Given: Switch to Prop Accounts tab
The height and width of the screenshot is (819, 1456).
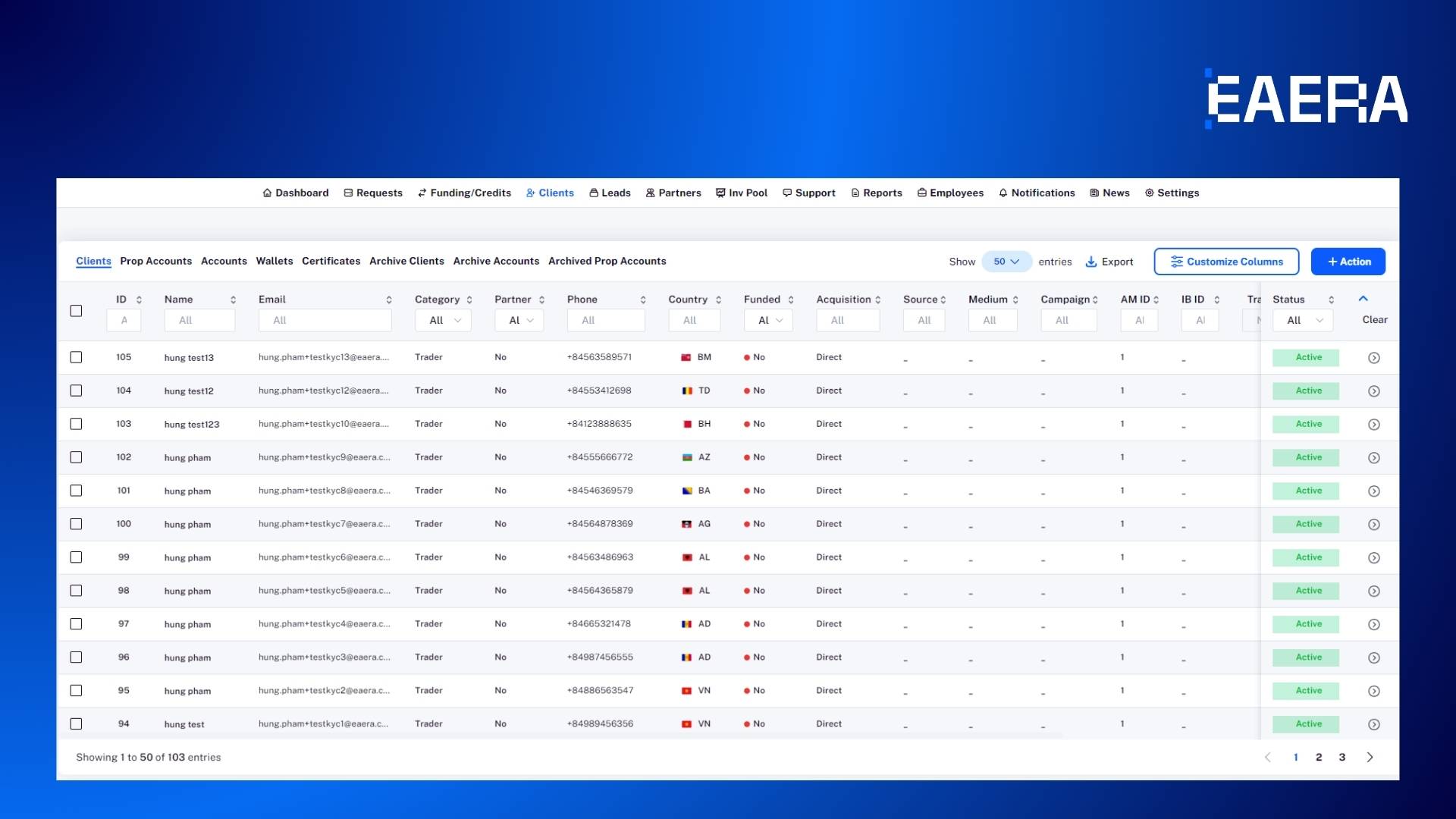Looking at the screenshot, I should (155, 262).
